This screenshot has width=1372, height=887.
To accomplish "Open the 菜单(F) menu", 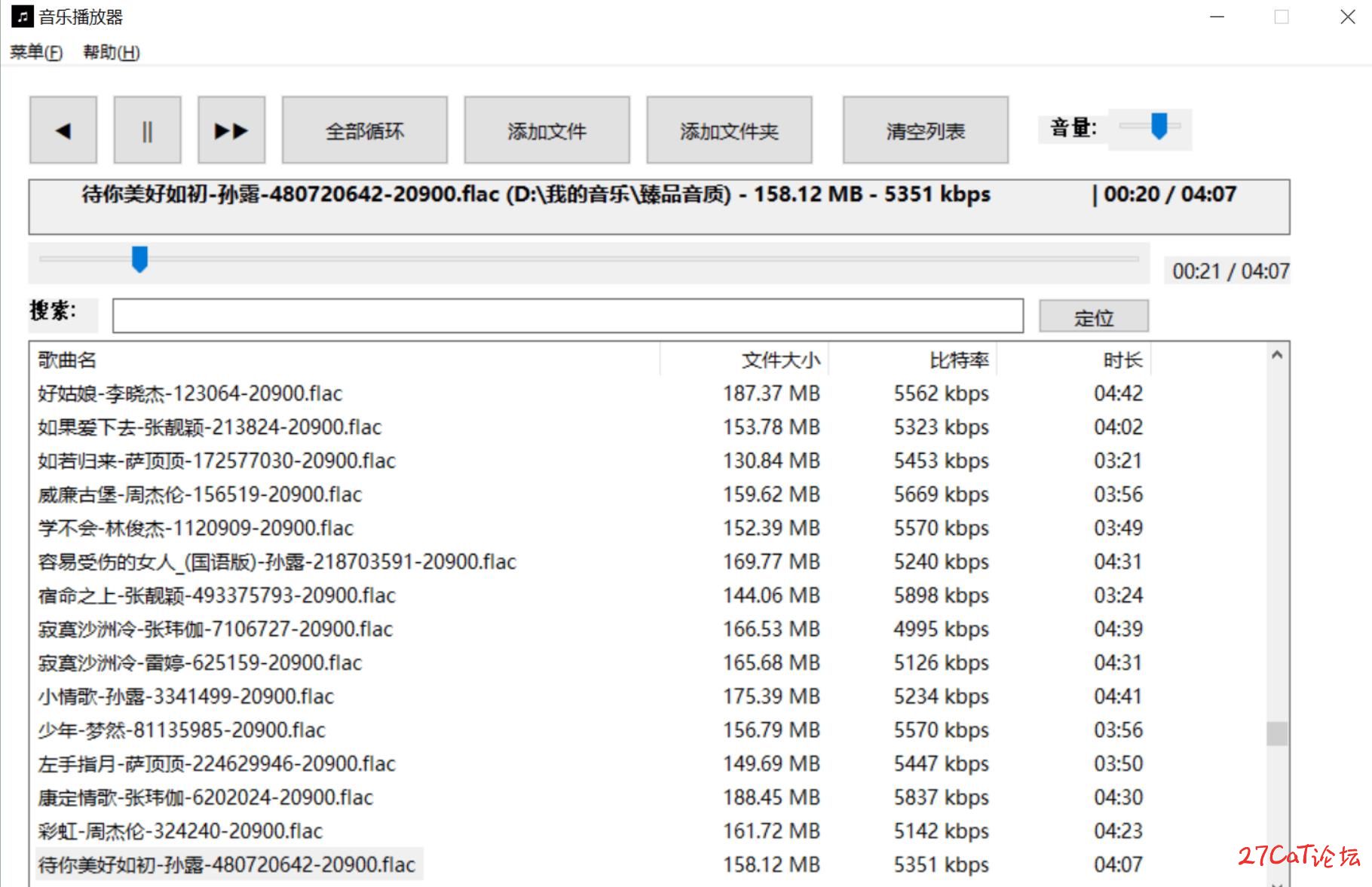I will pos(36,52).
